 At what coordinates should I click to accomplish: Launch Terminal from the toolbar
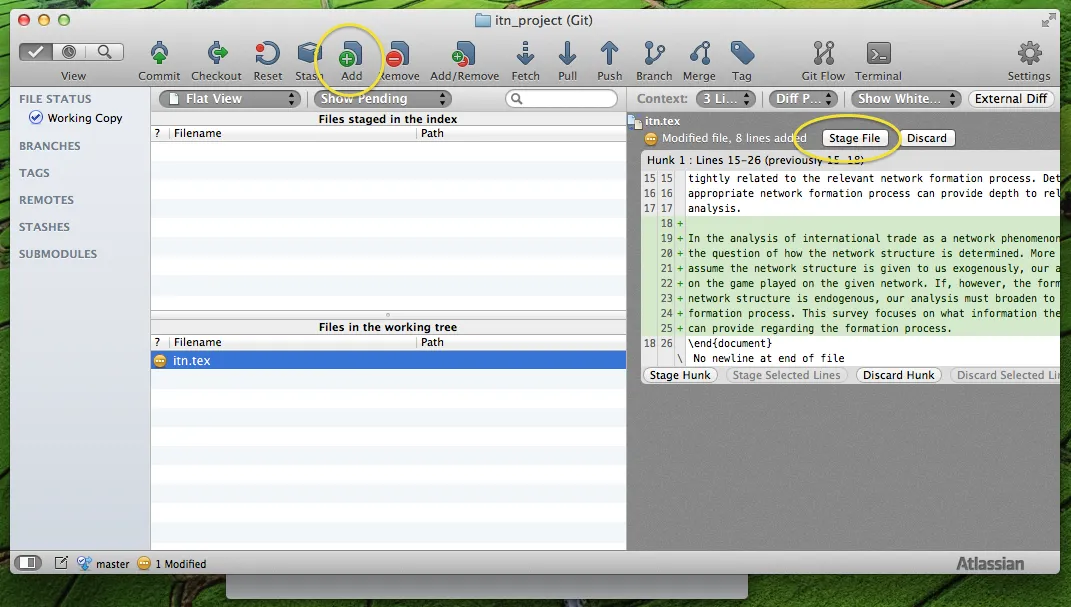coord(878,54)
